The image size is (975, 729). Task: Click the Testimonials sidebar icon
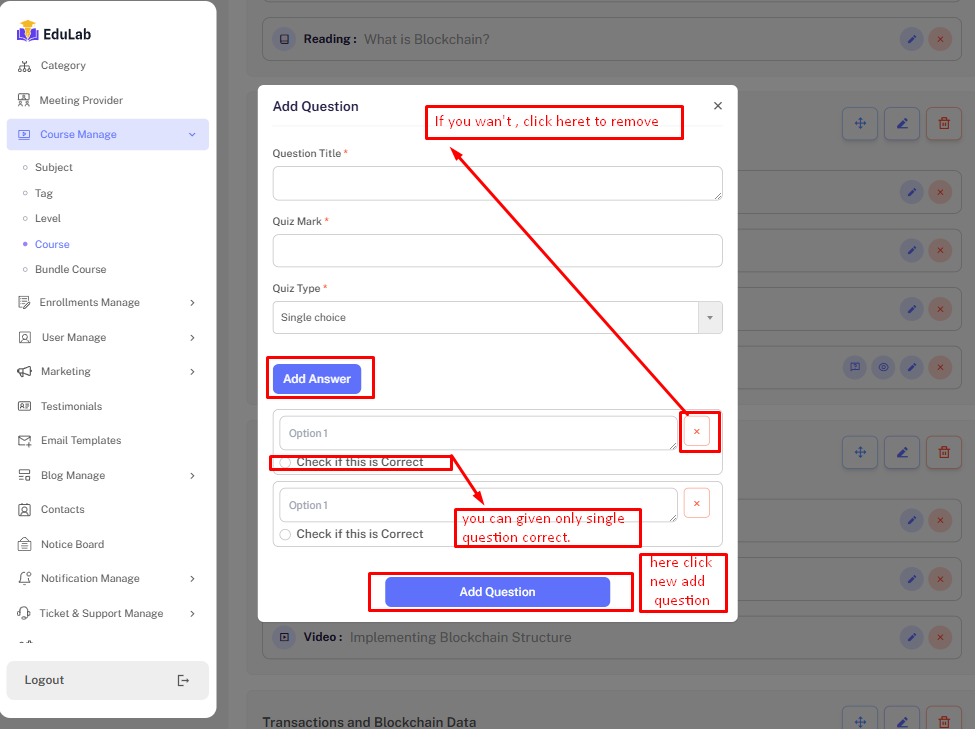24,406
